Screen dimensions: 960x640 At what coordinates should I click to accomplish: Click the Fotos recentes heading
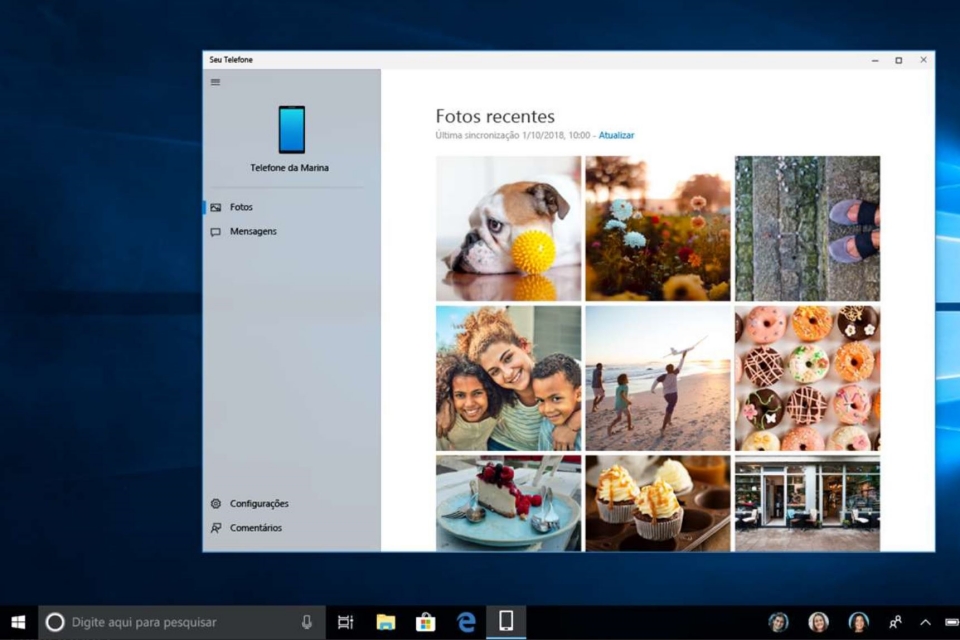[x=495, y=116]
